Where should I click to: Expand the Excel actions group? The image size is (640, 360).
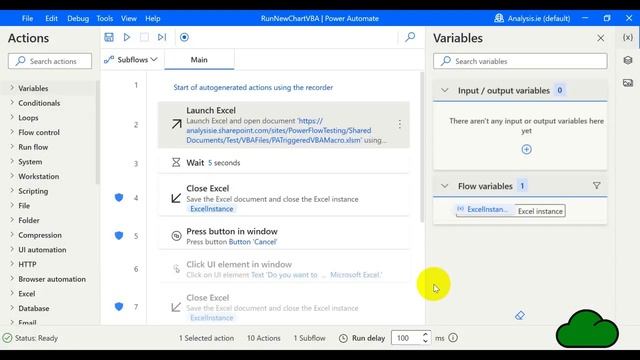[x=12, y=293]
